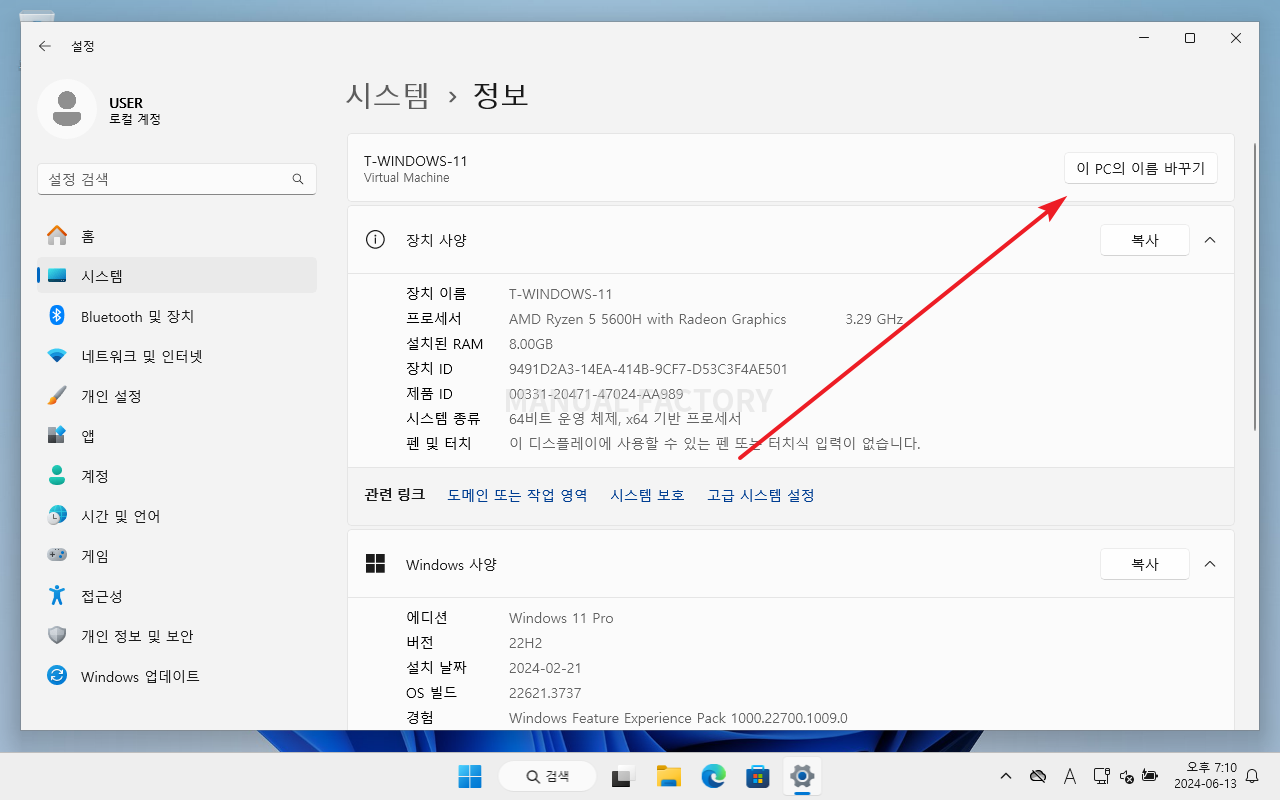Open Microsoft Store from the taskbar

pos(758,776)
